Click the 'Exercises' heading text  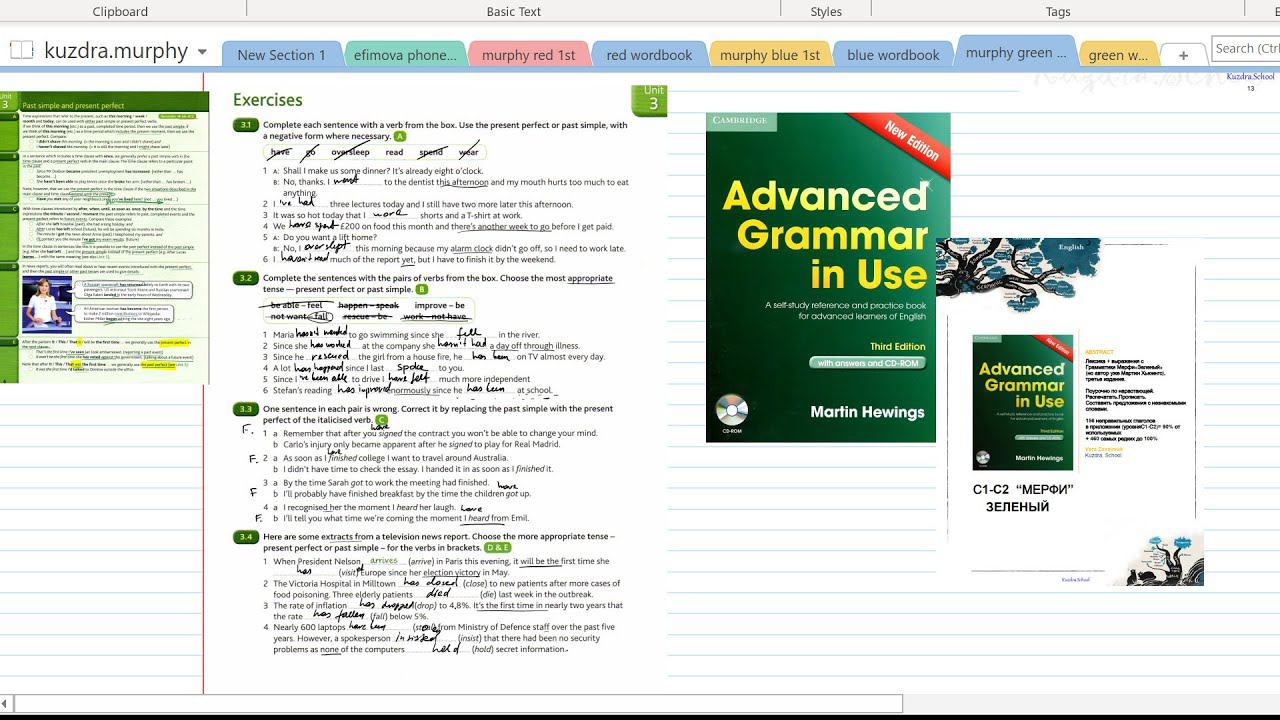268,100
